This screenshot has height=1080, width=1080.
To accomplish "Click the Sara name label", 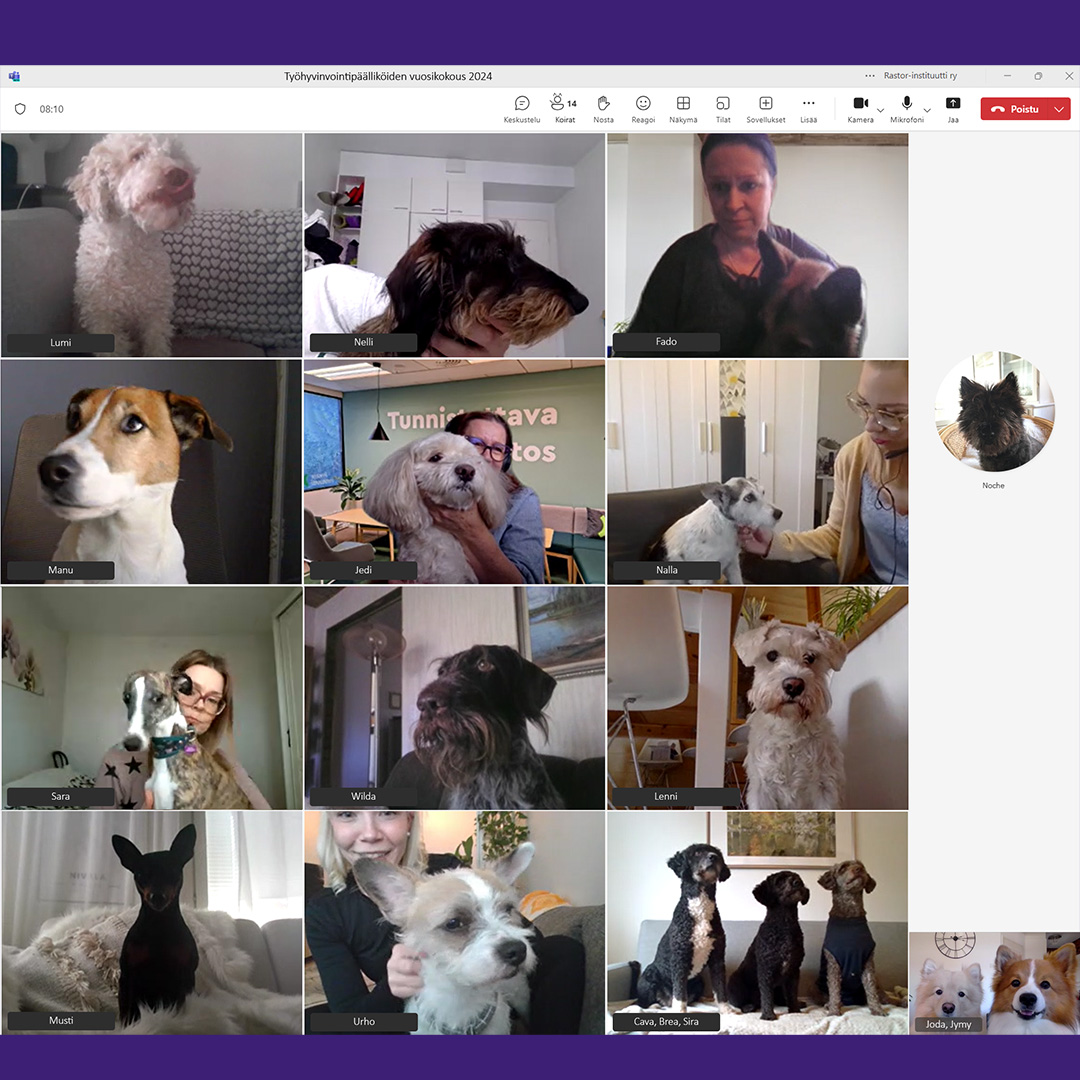I will tap(61, 796).
